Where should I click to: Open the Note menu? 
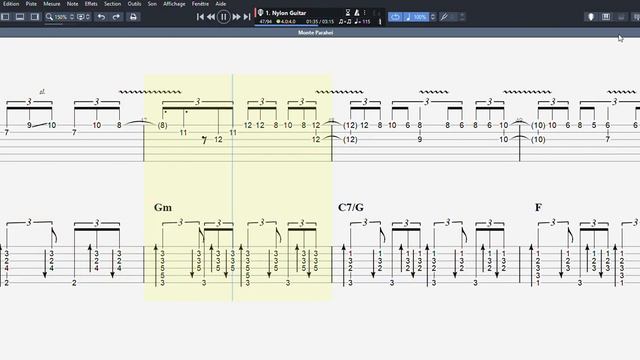[x=73, y=4]
